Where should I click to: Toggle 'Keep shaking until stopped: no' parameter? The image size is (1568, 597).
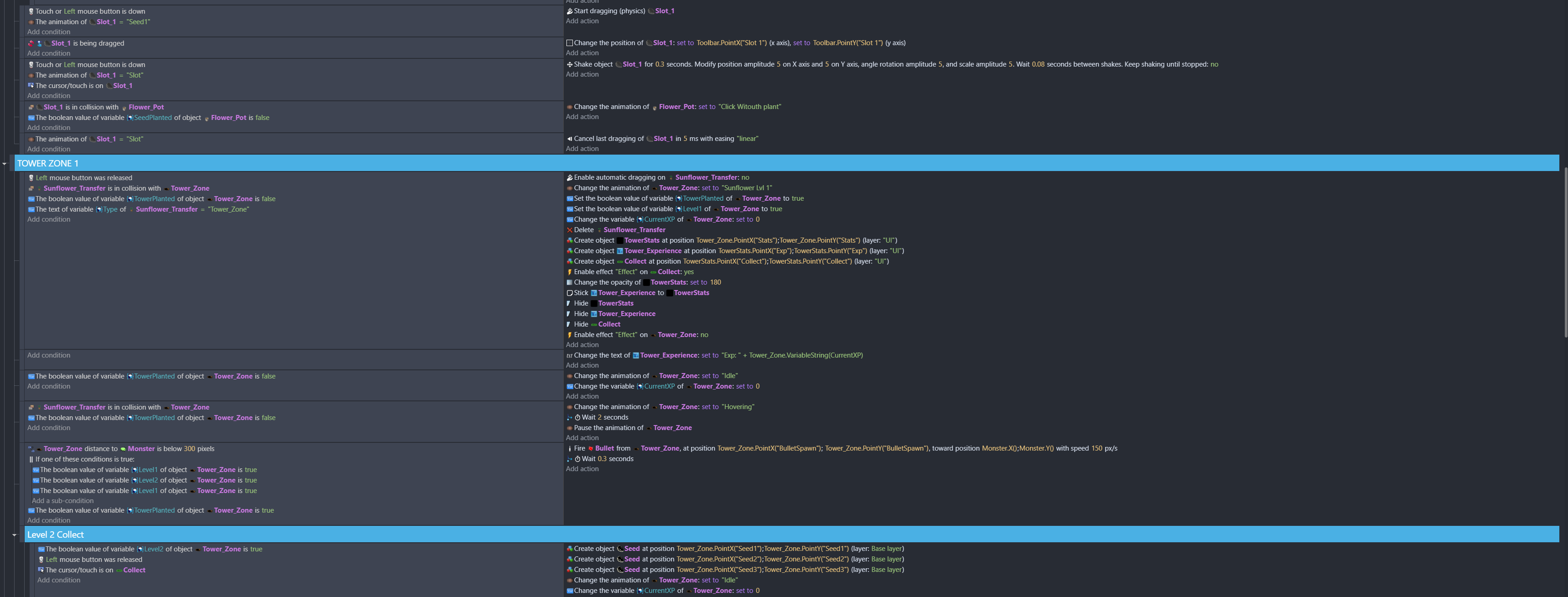[x=1214, y=64]
